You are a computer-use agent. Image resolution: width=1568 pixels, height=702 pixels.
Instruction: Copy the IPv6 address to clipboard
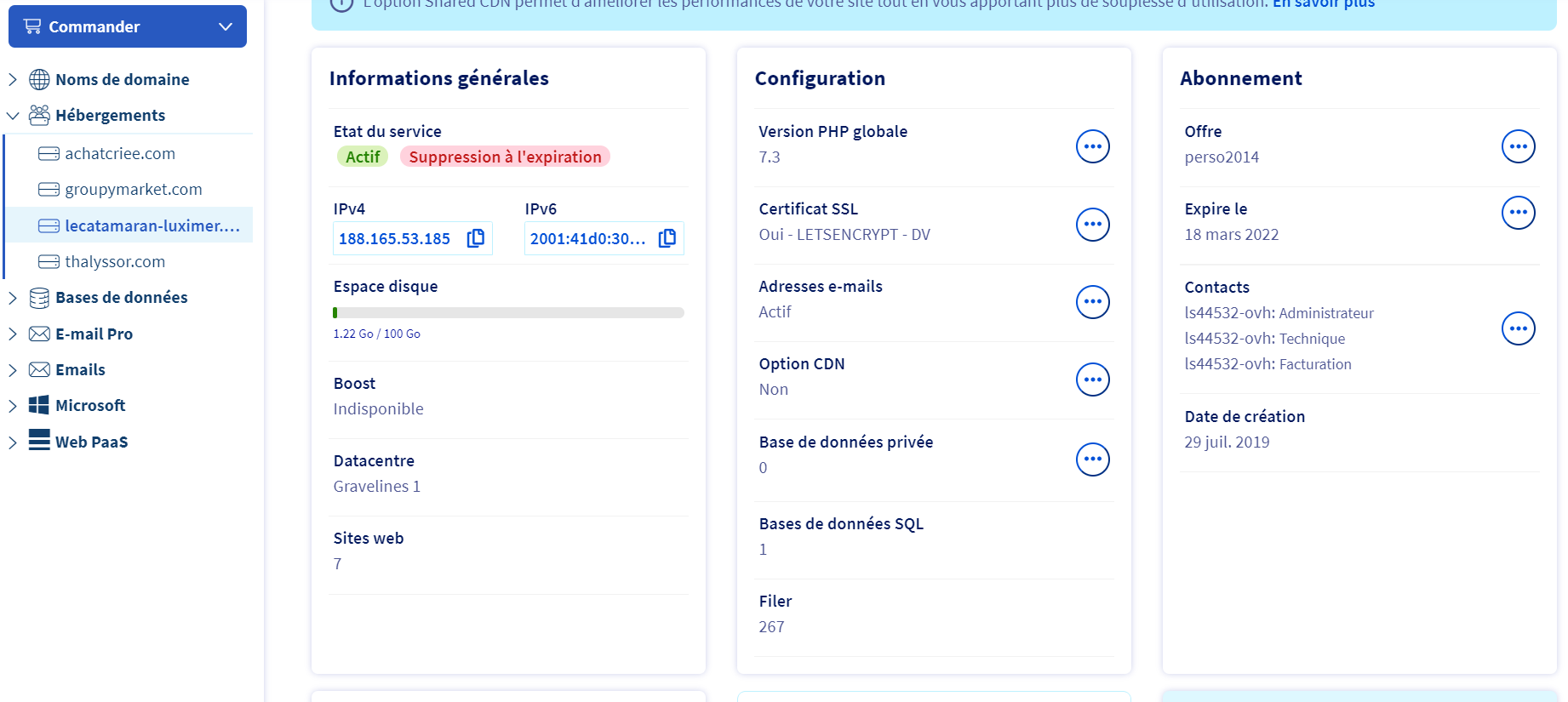667,238
